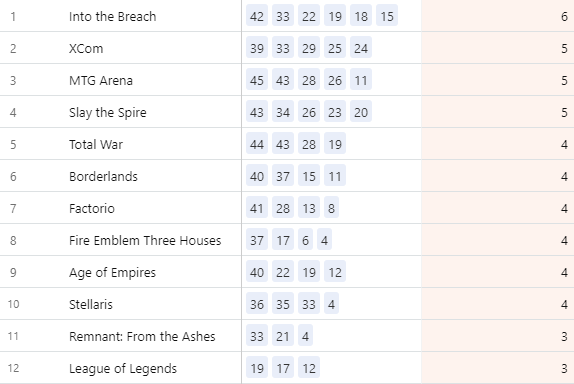Click chip 37 in the Borderlands row
574x384 pixels.
[x=283, y=176]
